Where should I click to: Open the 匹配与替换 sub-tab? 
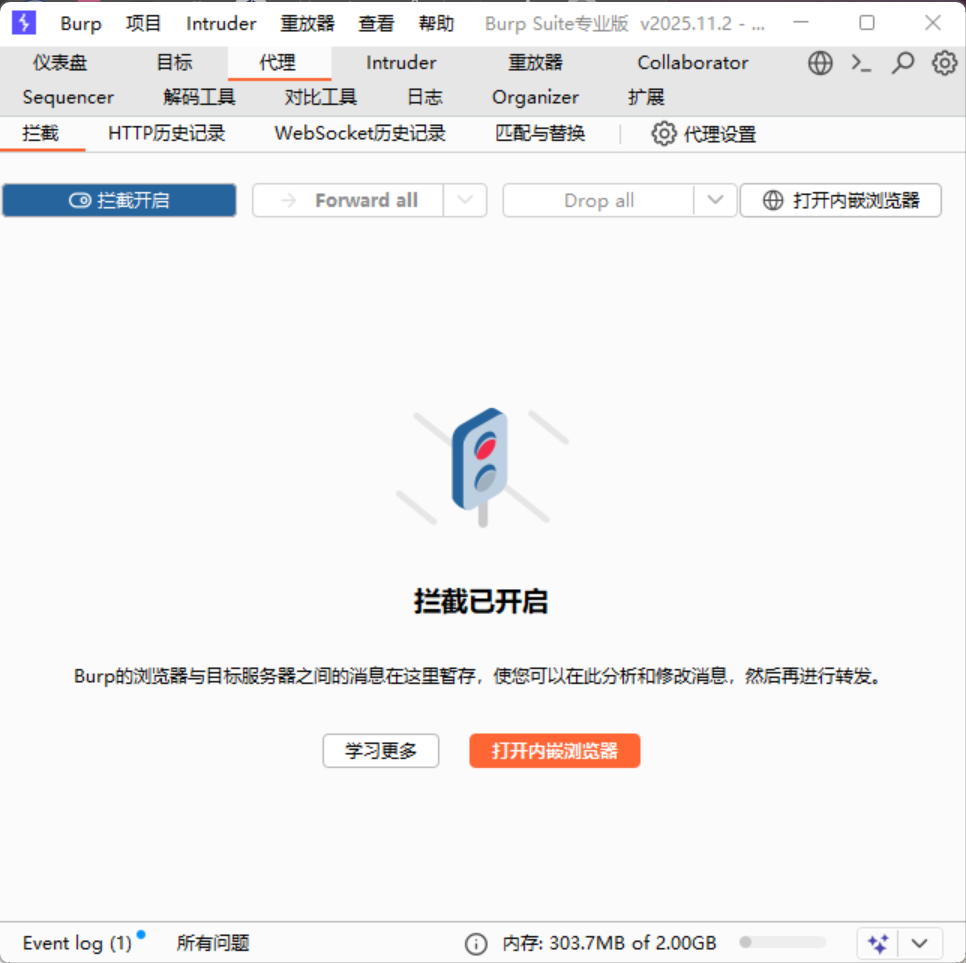[x=540, y=134]
